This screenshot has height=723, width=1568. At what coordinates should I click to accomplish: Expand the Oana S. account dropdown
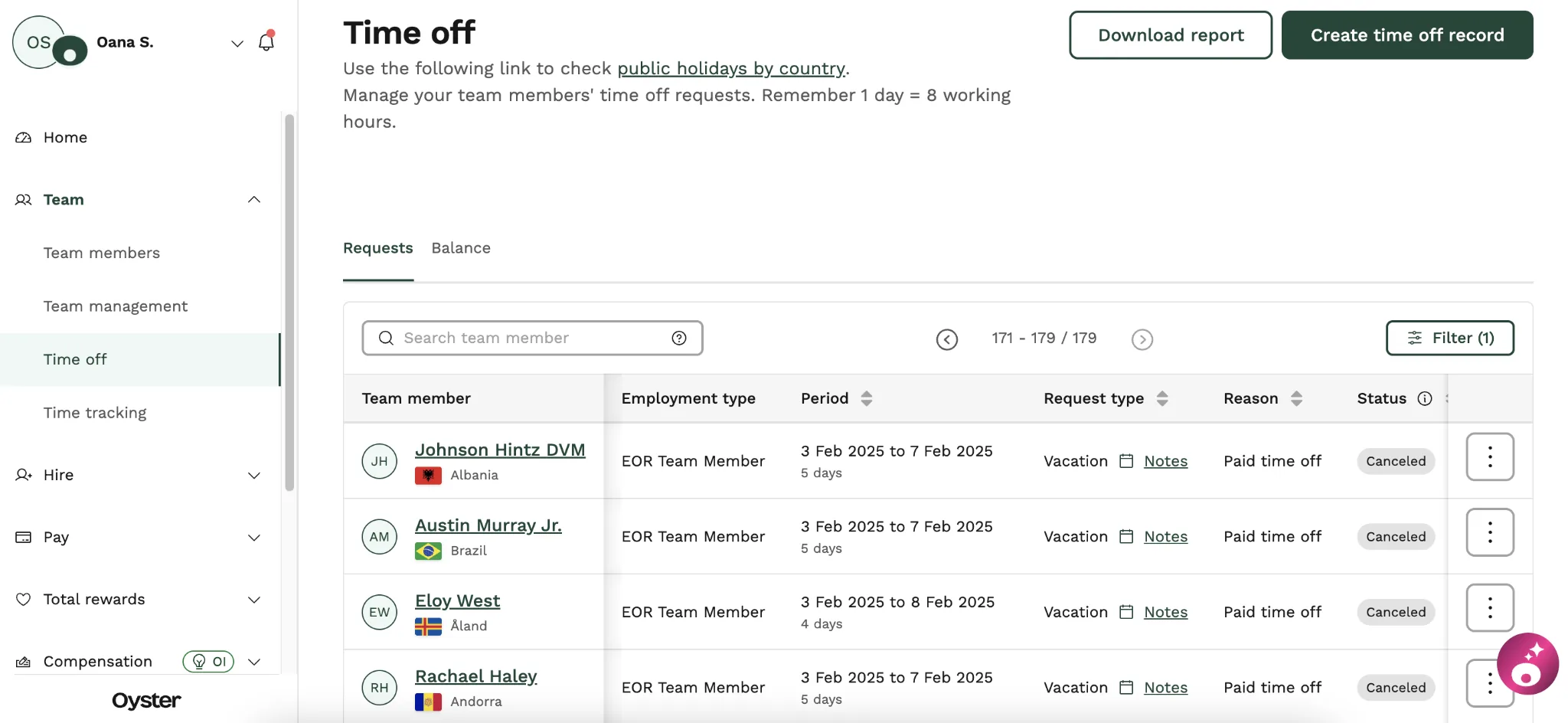click(237, 43)
